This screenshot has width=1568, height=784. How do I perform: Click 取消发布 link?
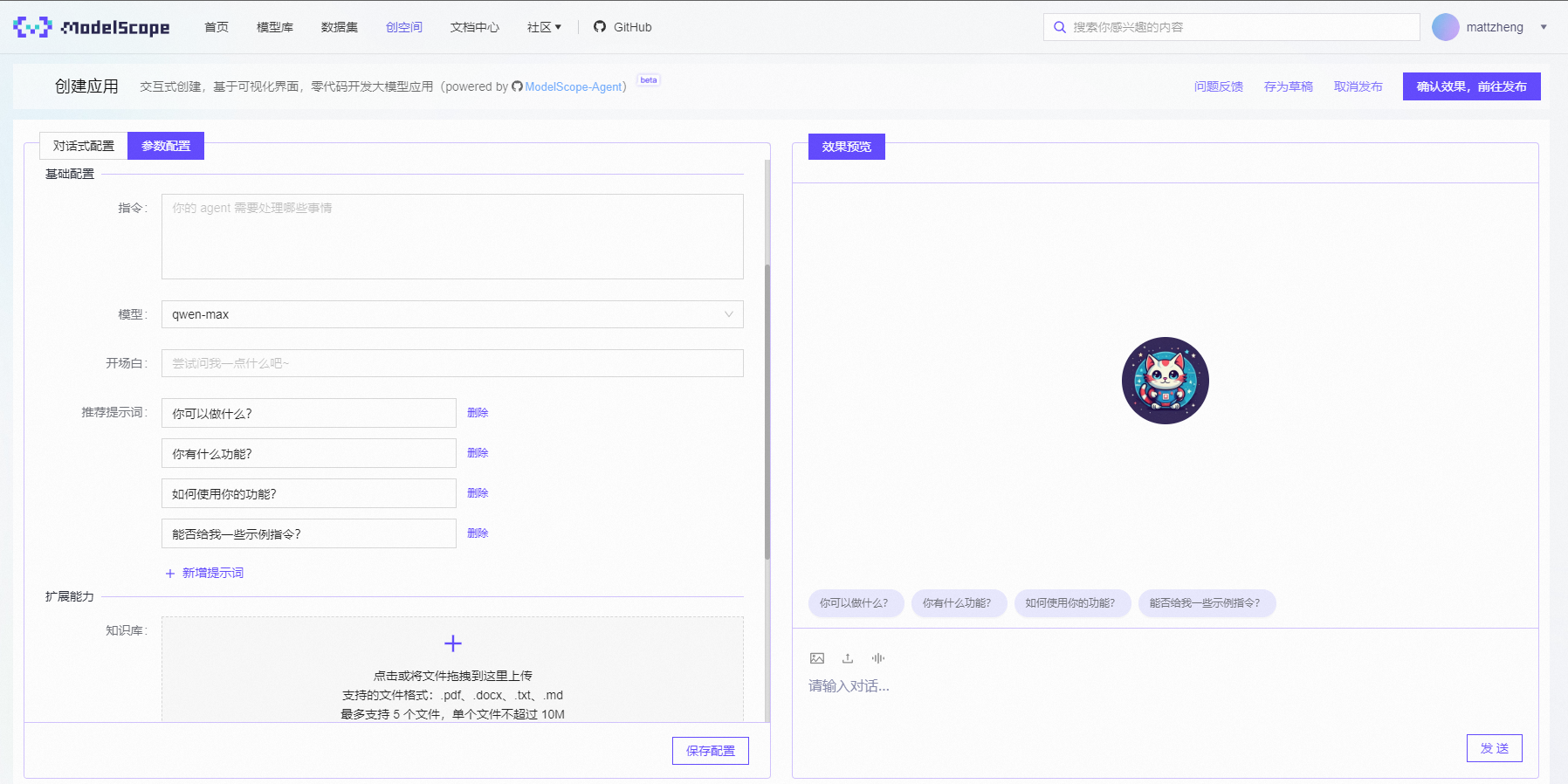(x=1358, y=86)
